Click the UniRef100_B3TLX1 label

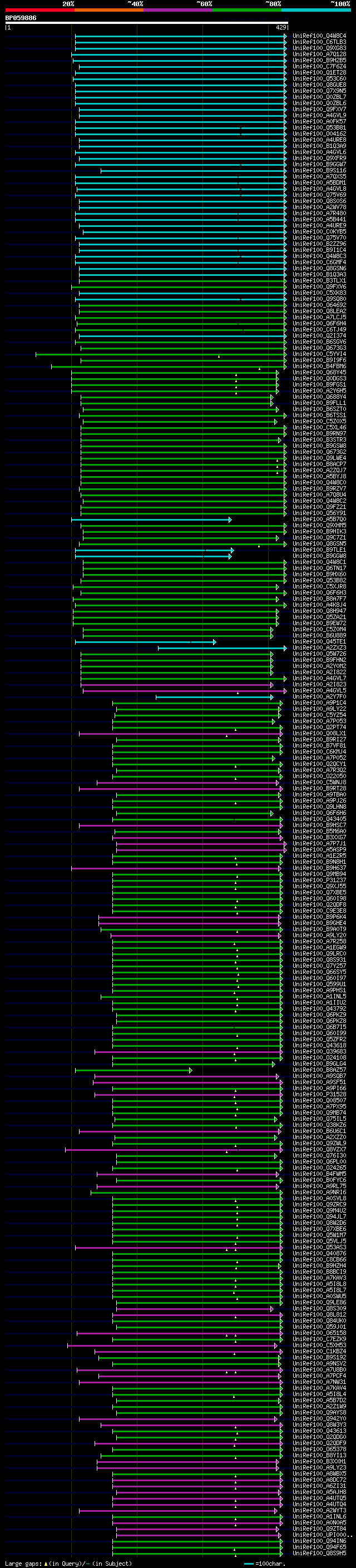click(x=319, y=280)
